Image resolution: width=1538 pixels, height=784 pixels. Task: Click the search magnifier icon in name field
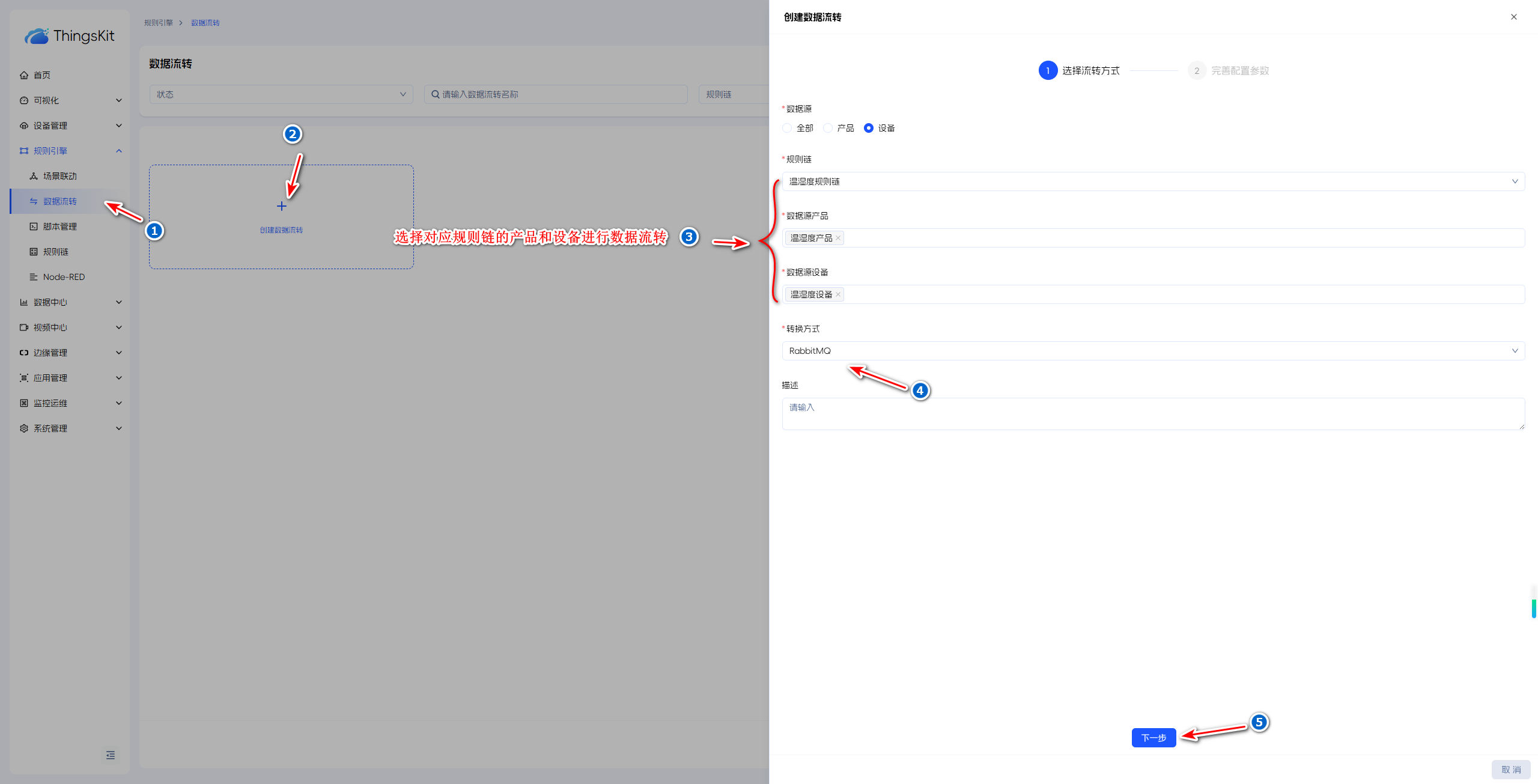[x=435, y=94]
